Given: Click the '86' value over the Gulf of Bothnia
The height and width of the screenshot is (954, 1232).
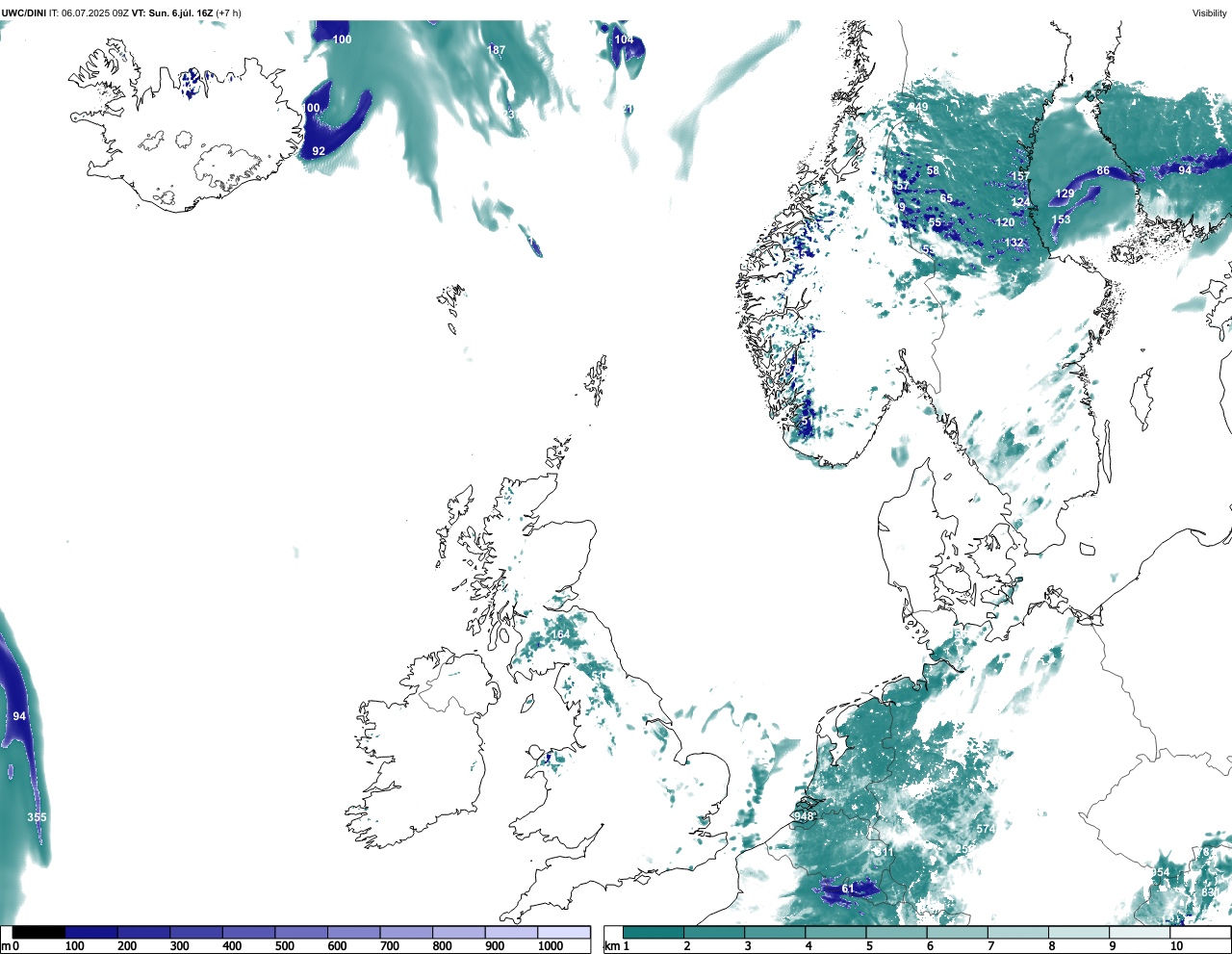Looking at the screenshot, I should pyautogui.click(x=1103, y=170).
